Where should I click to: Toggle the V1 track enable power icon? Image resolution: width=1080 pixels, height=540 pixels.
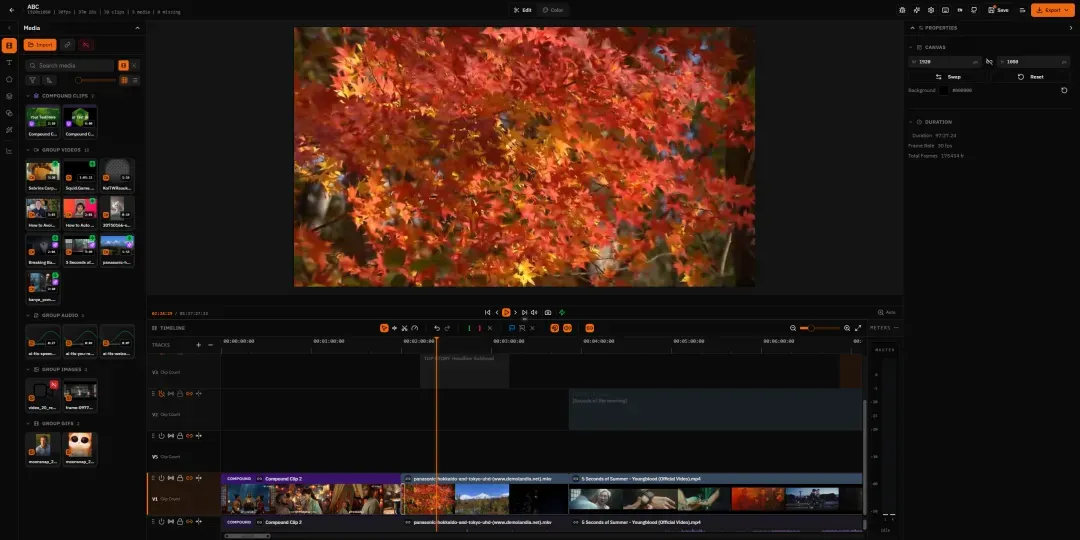[162, 478]
